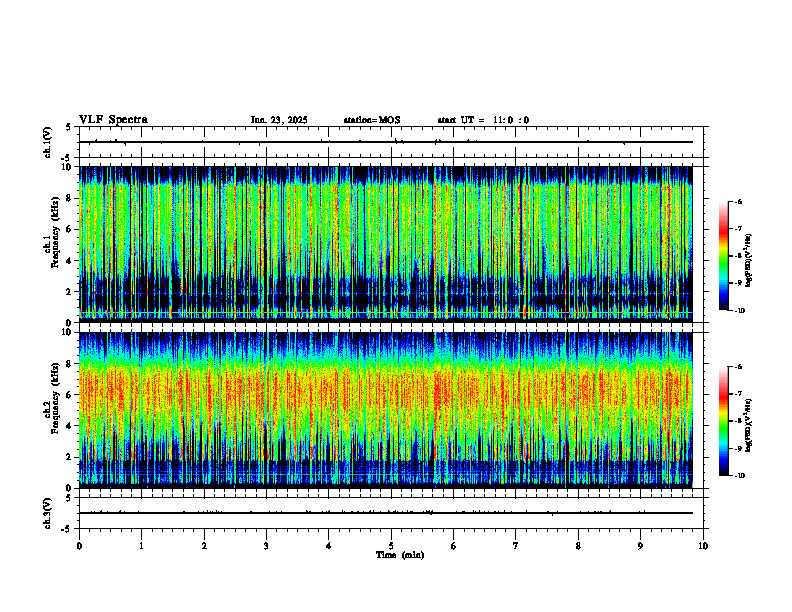Screen dimensions: 792x612
Task: Click time axis tick label "1"
Action: click(x=141, y=546)
